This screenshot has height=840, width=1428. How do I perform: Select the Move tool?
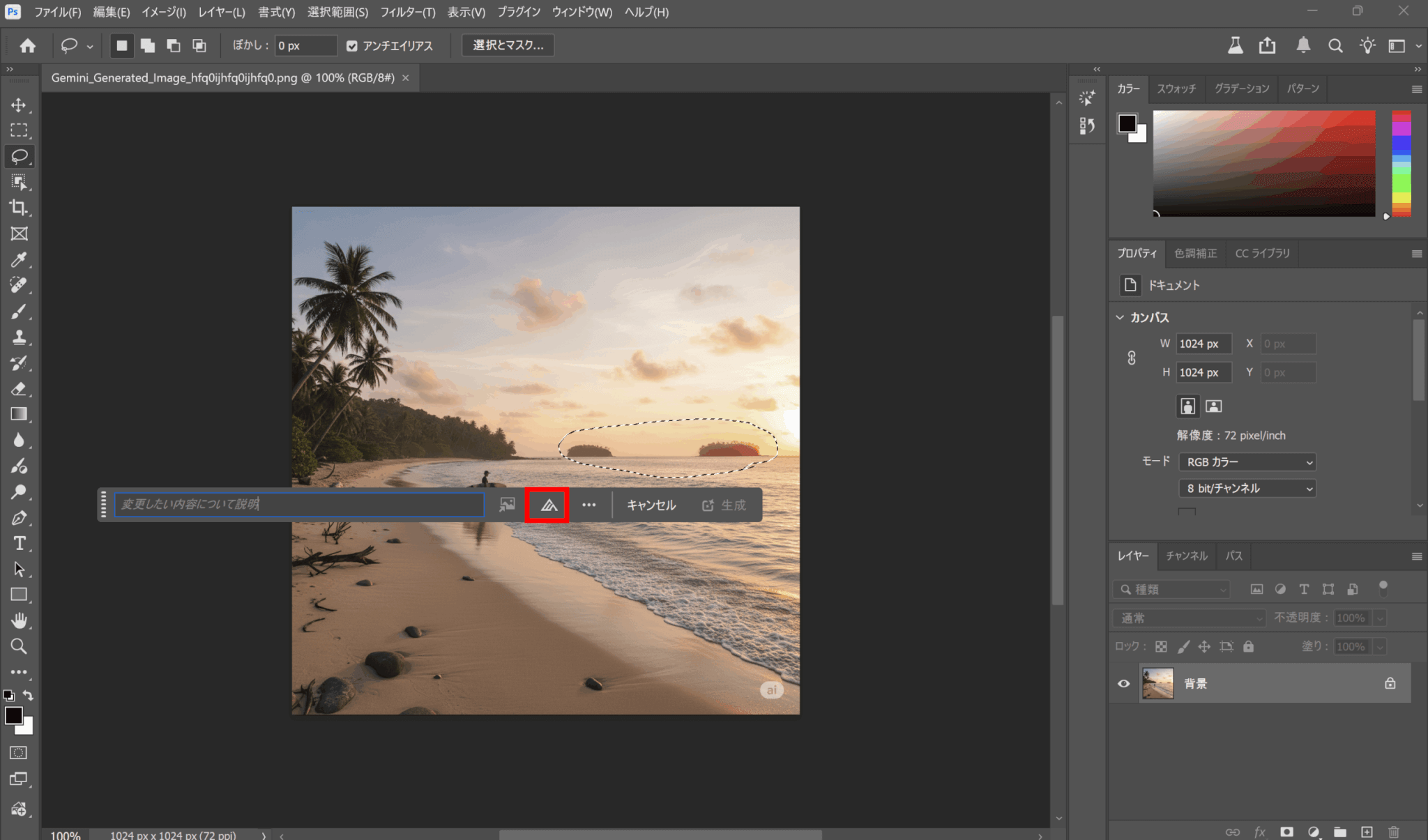[x=19, y=105]
